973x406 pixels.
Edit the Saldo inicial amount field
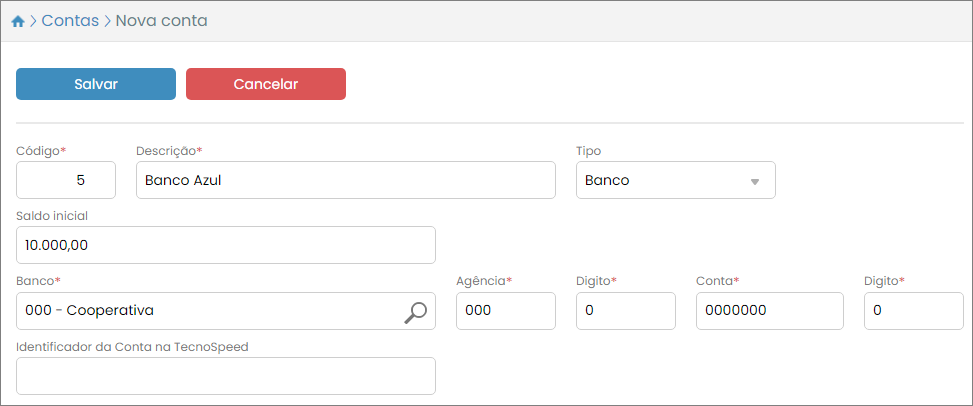pyautogui.click(x=226, y=246)
